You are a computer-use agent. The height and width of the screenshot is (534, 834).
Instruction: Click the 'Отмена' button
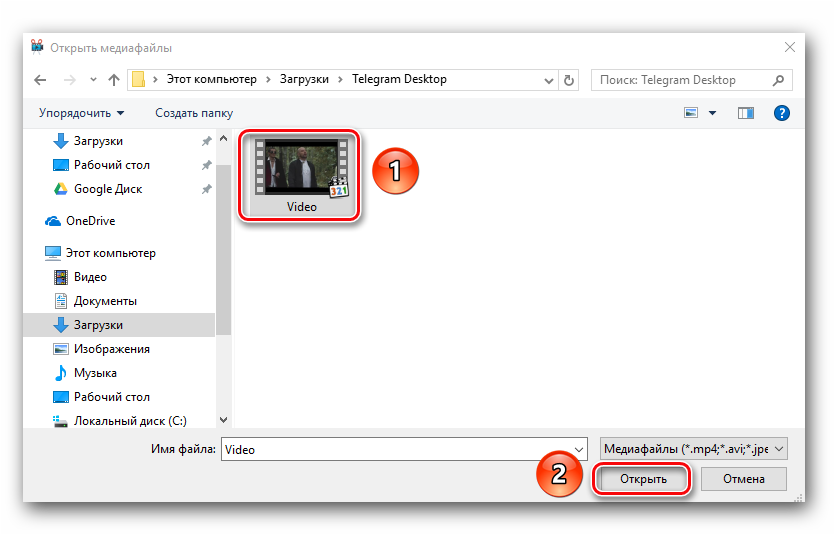pos(744,479)
